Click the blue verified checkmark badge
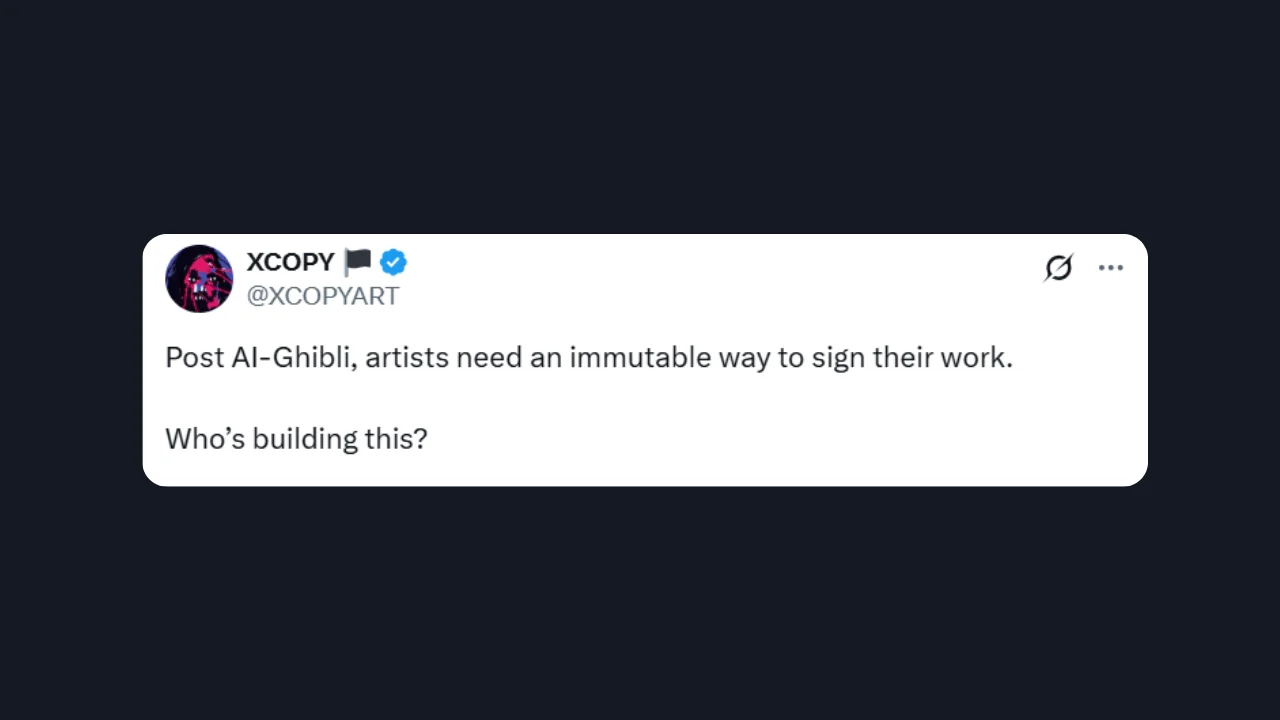This screenshot has height=720, width=1280. point(393,263)
